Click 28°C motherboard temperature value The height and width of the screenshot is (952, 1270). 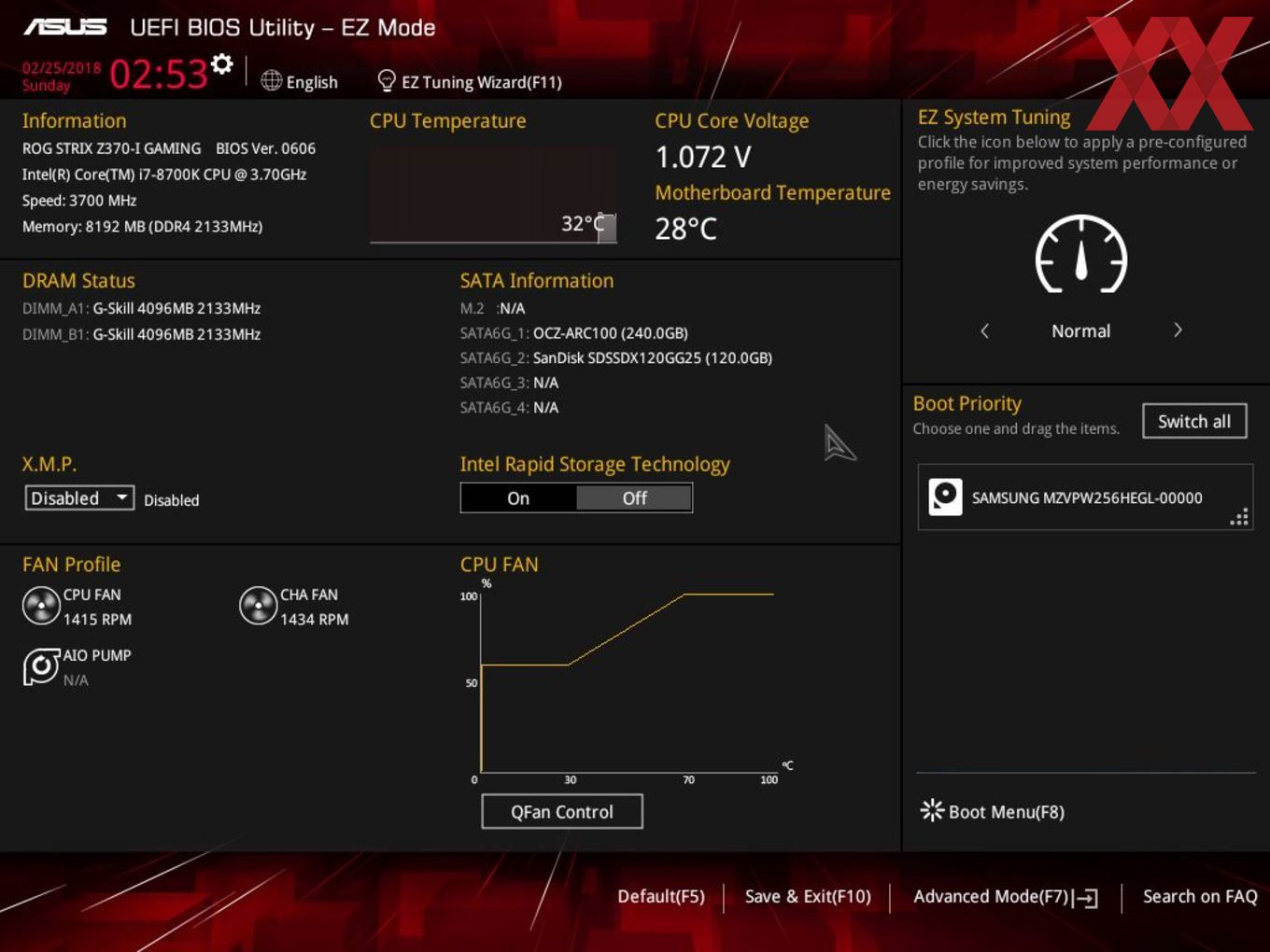point(685,229)
